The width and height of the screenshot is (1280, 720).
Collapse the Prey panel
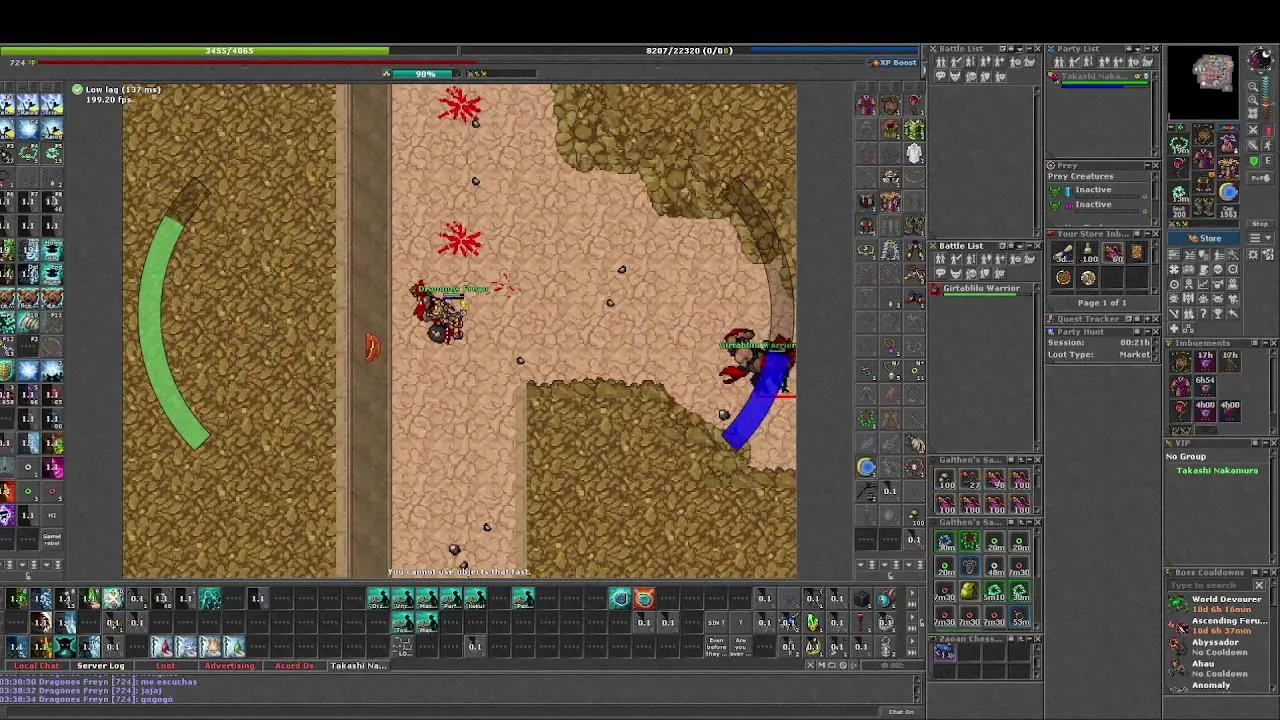(x=1145, y=166)
